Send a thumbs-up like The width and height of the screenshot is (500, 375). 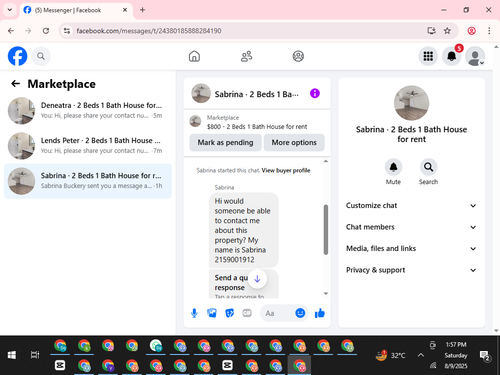point(320,313)
